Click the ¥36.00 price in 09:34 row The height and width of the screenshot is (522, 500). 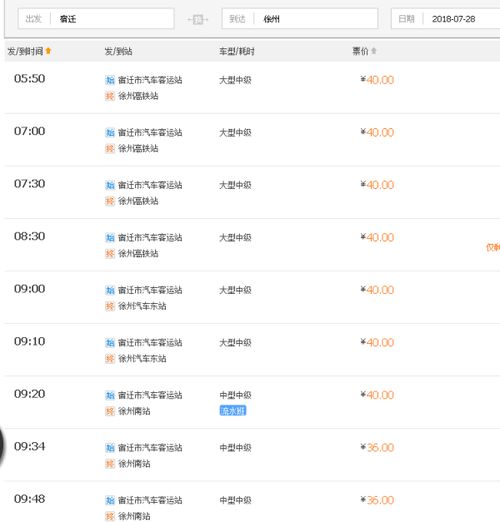pyautogui.click(x=377, y=448)
